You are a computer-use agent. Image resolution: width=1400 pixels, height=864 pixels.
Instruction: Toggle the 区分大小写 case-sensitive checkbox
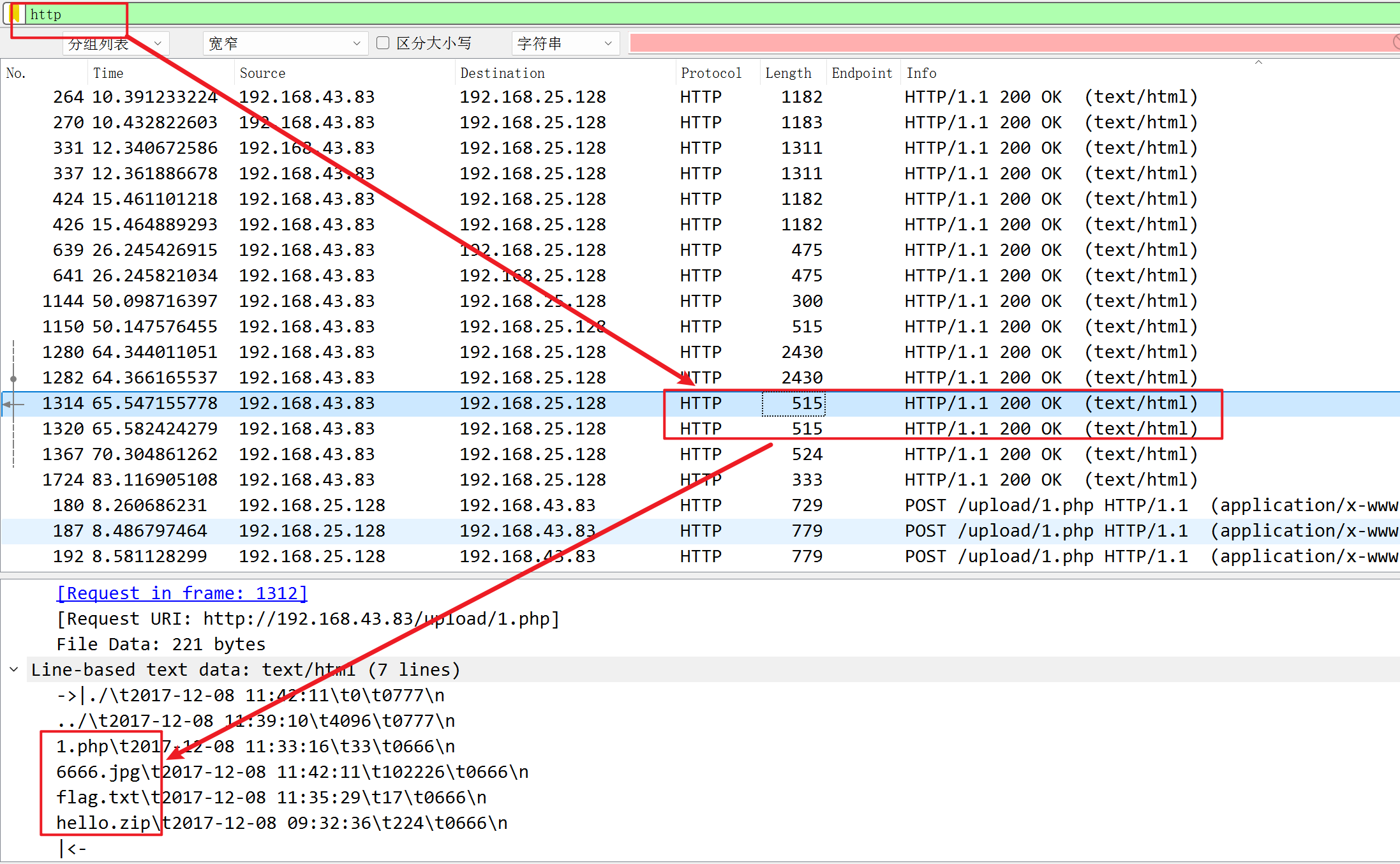click(x=383, y=43)
